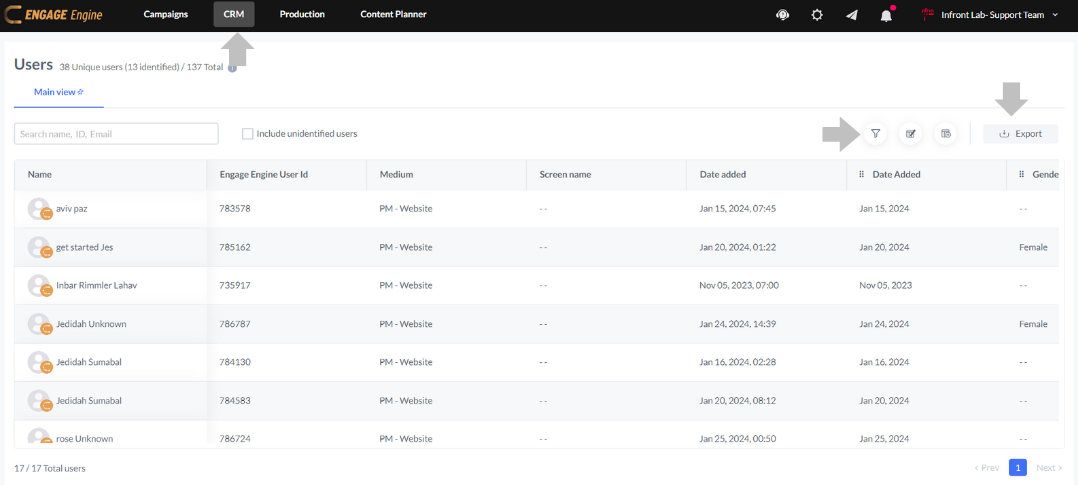Open the support headset icon

pos(782,15)
